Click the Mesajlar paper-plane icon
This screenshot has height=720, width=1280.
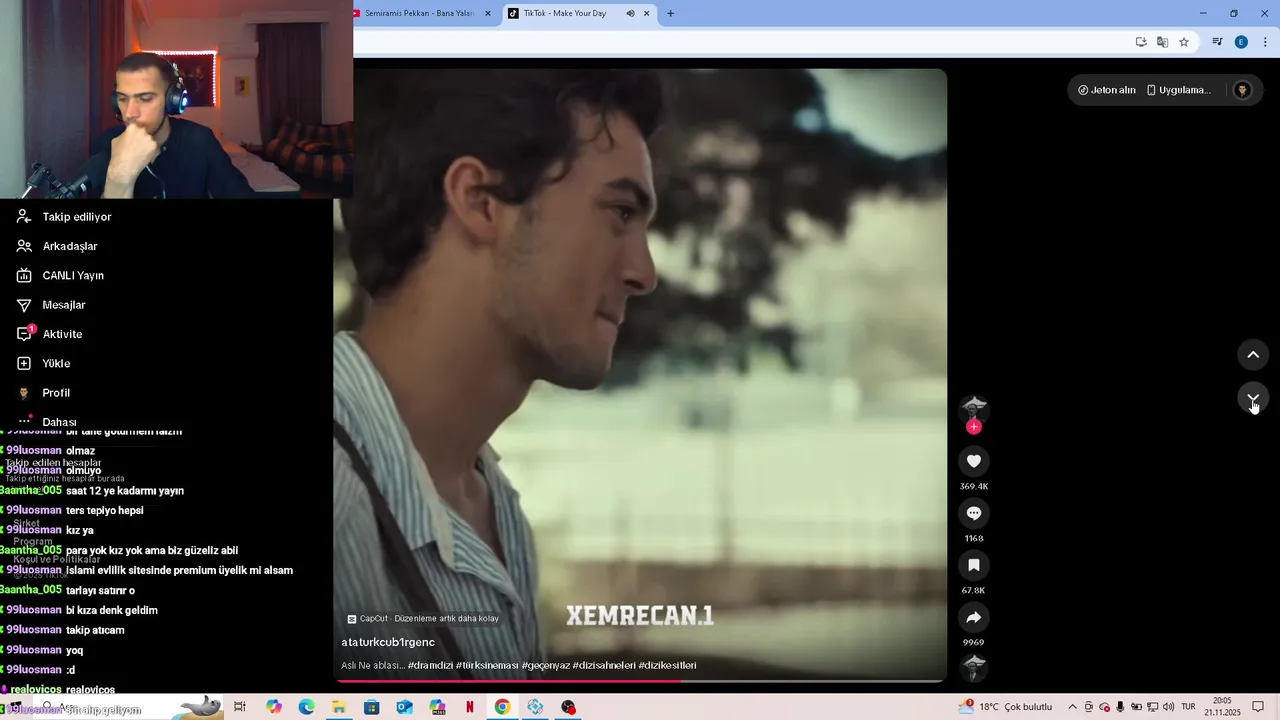24,305
